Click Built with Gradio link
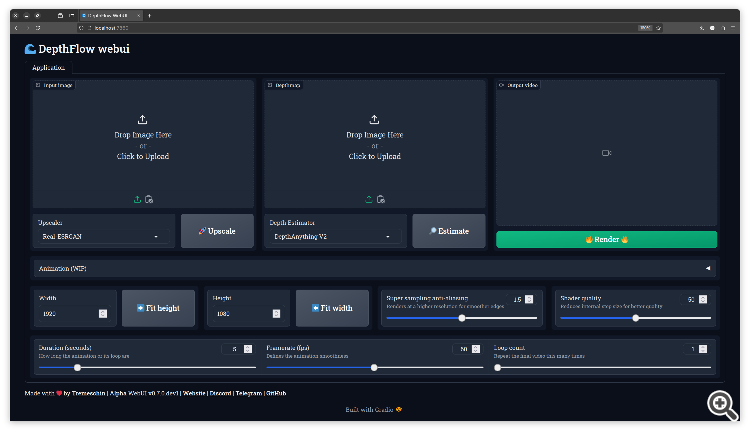The width and height of the screenshot is (750, 432). (374, 410)
